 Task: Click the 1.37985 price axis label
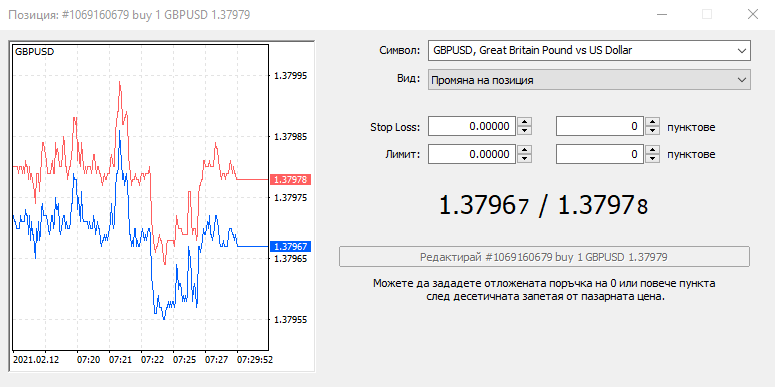pyautogui.click(x=291, y=136)
